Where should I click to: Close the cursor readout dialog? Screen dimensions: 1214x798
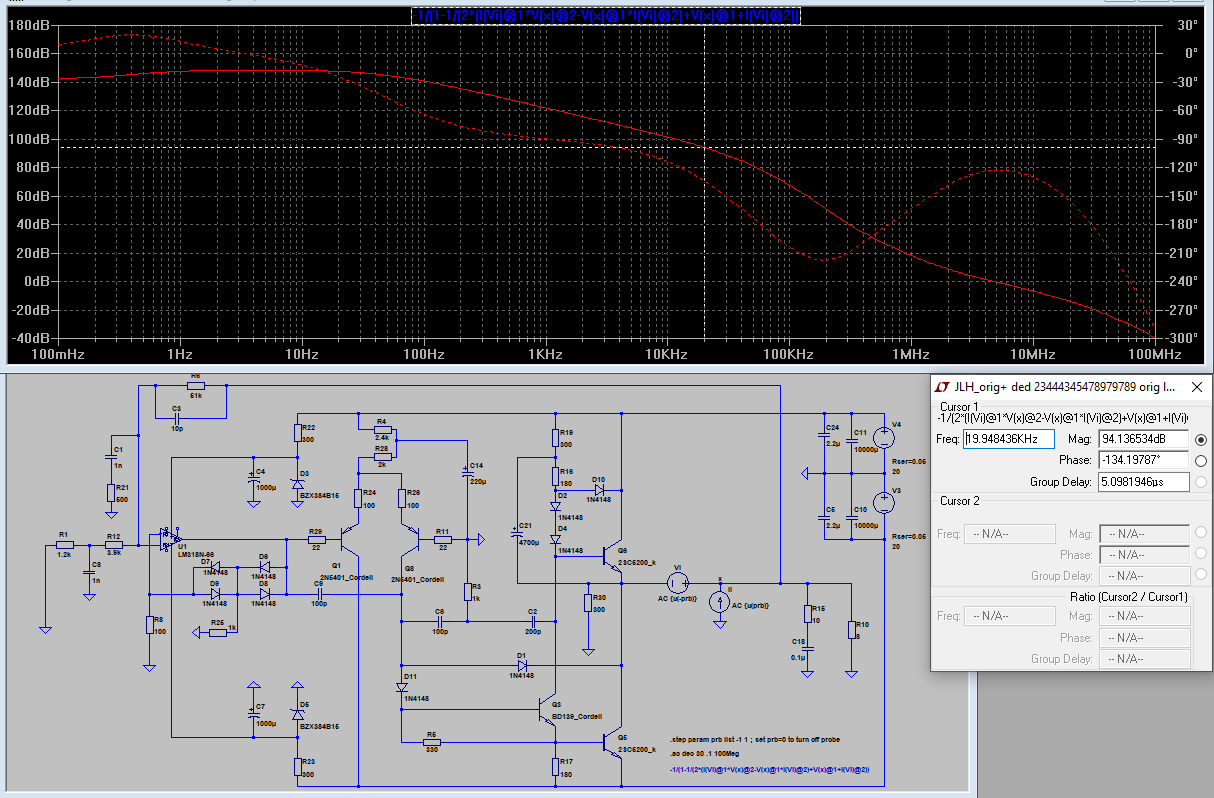[1195, 386]
